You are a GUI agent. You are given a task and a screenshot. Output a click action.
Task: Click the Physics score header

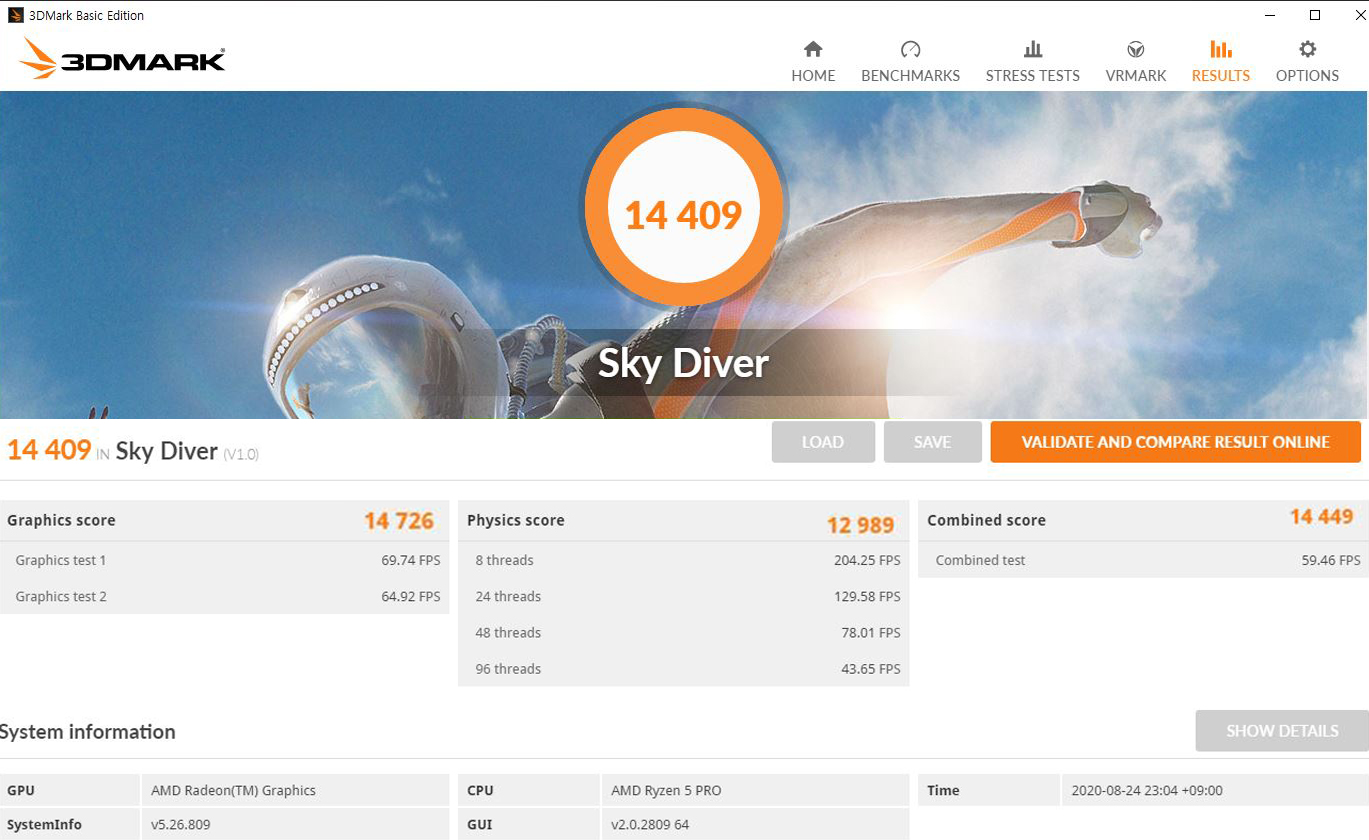point(516,520)
